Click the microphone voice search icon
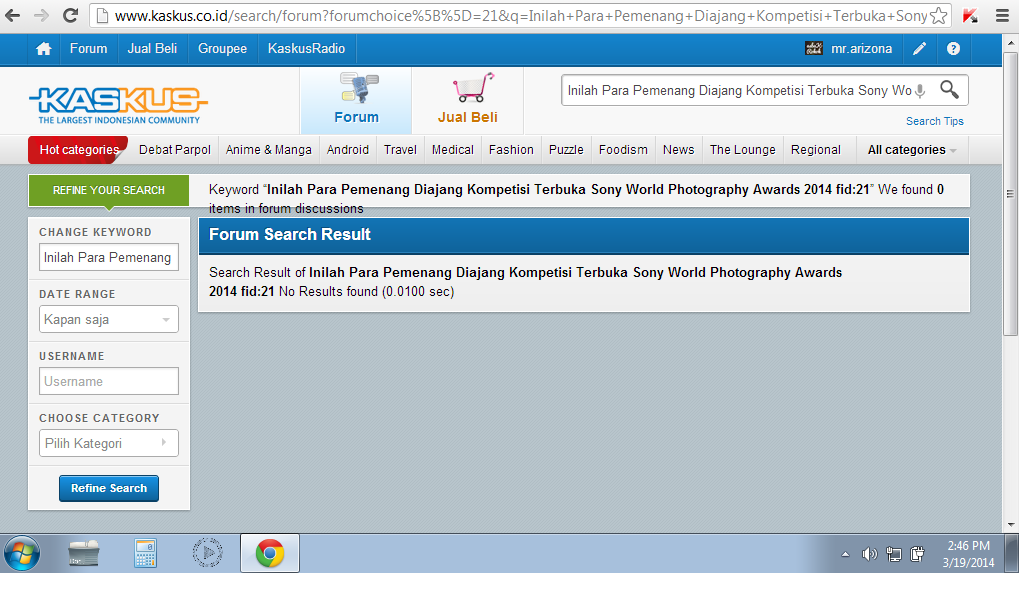The image size is (1024, 600). pyautogui.click(x=920, y=91)
